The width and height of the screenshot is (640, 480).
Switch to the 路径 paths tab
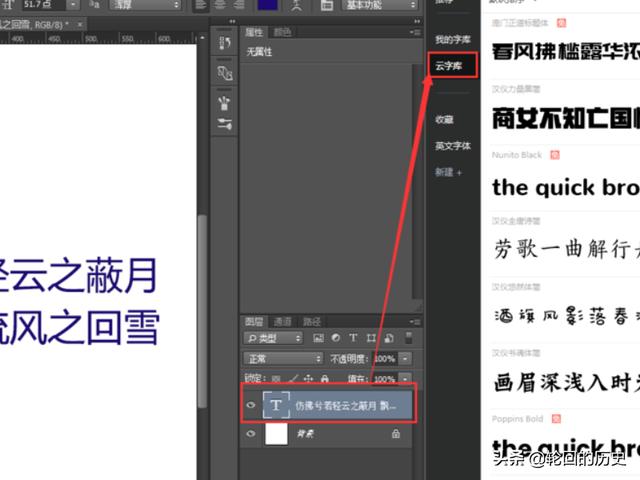[312, 321]
